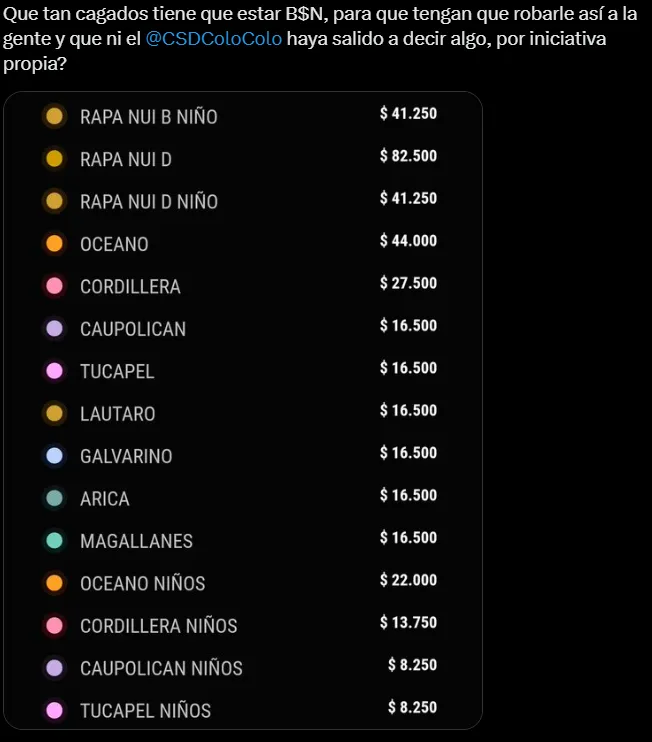
Task: Click the @CSDColoColo mention link
Action: click(x=214, y=40)
